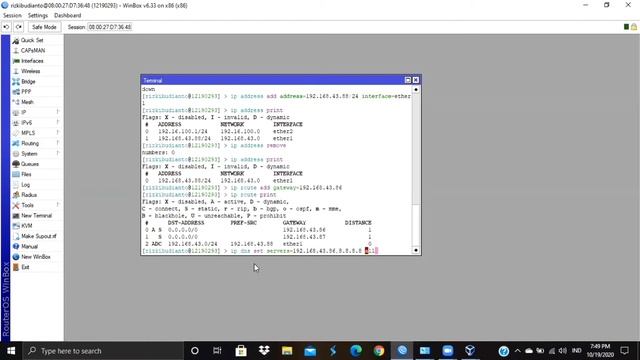The width and height of the screenshot is (640, 360).
Task: Open File Explorer from taskbar
Action: (287, 351)
